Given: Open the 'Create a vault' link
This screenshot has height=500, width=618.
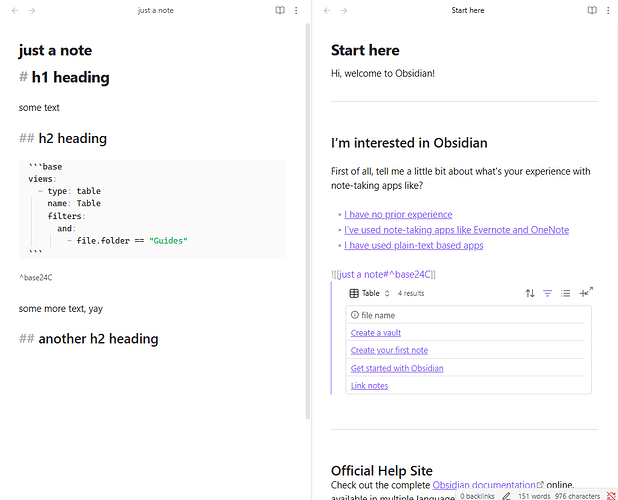Looking at the screenshot, I should tap(377, 333).
